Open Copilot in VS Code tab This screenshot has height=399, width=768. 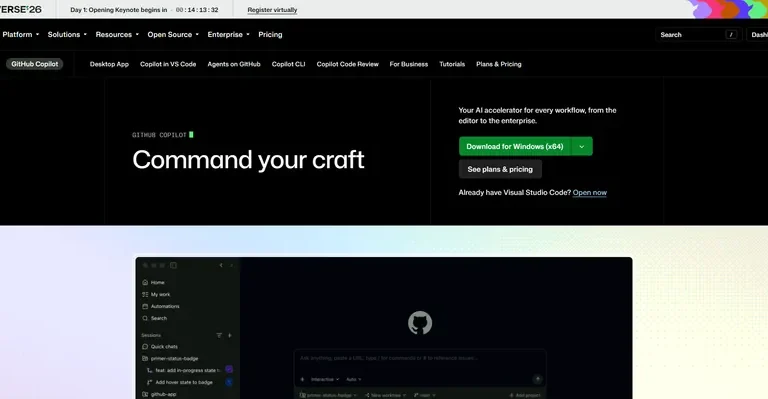coord(168,64)
